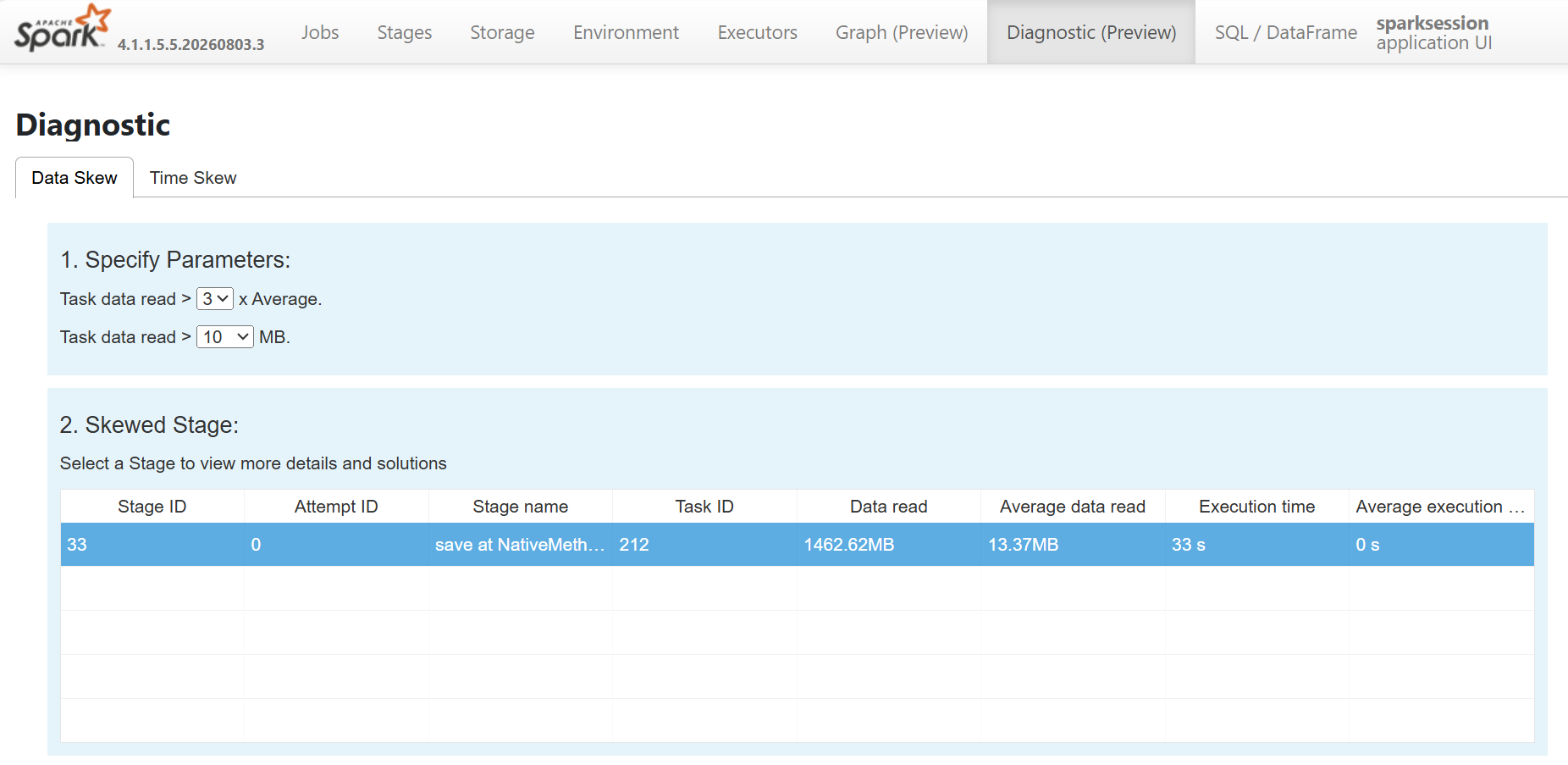Screen dimensions: 1568x765
Task: Open the Stages tab
Action: [x=405, y=32]
